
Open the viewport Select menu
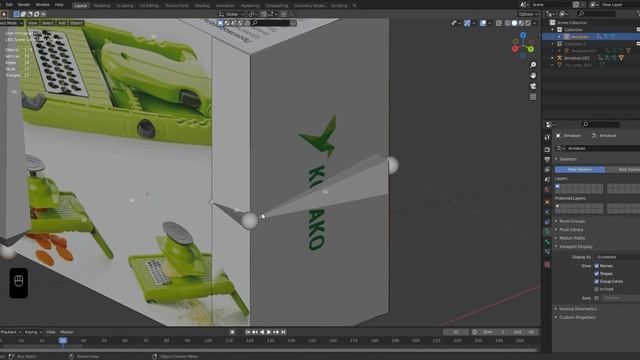(x=47, y=23)
